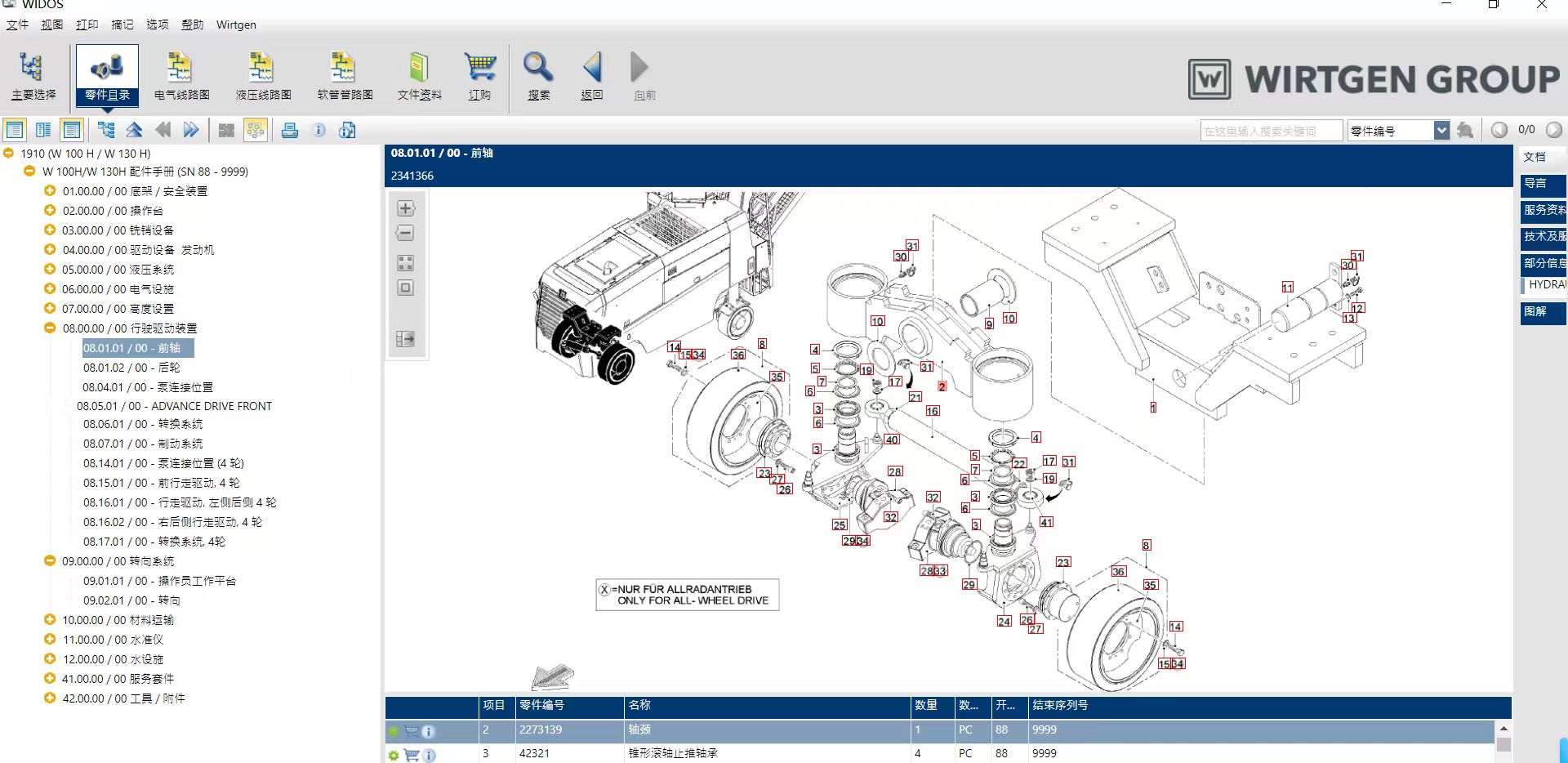Click the print icon in toolbar
The width and height of the screenshot is (1568, 763).
click(x=290, y=131)
